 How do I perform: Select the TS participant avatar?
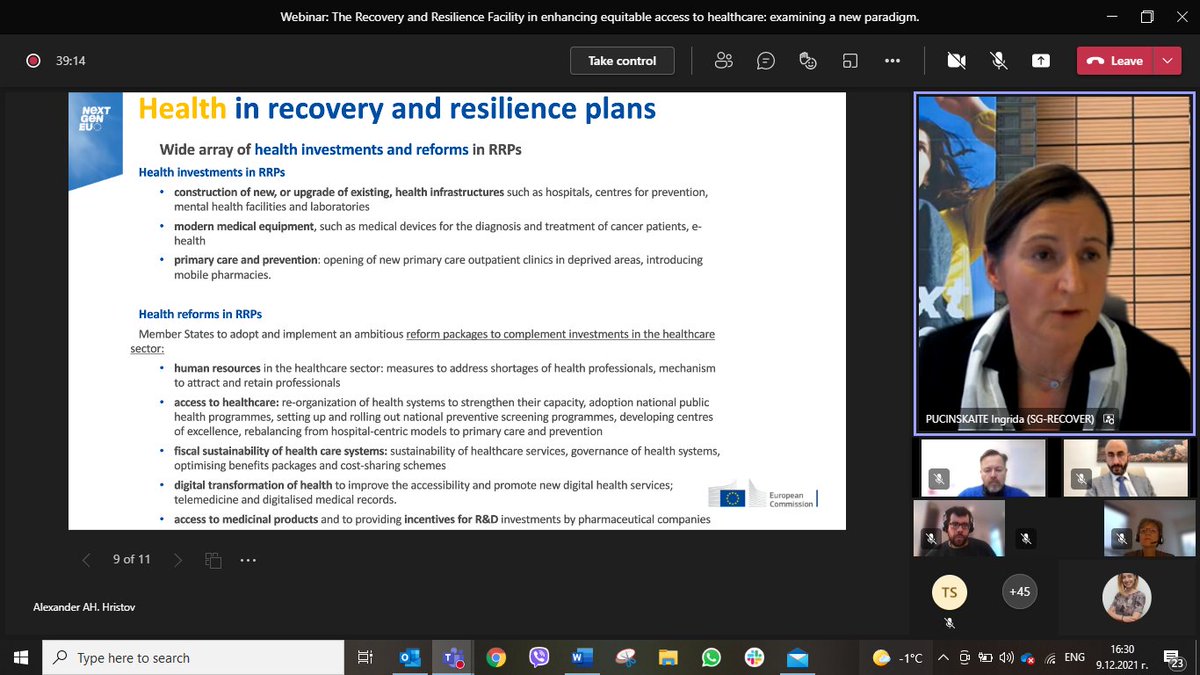(x=949, y=593)
